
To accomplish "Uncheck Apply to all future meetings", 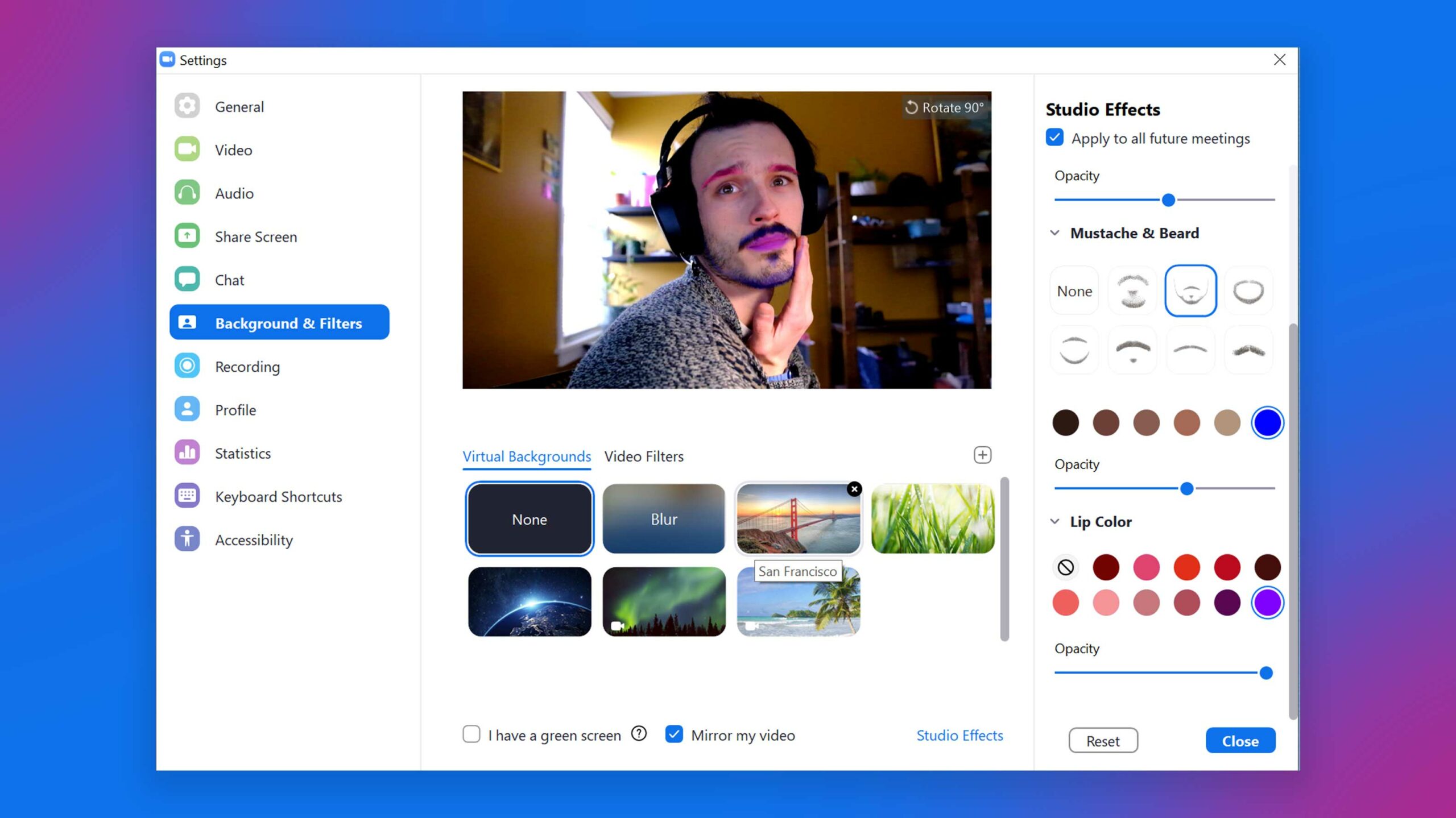I will 1054,138.
